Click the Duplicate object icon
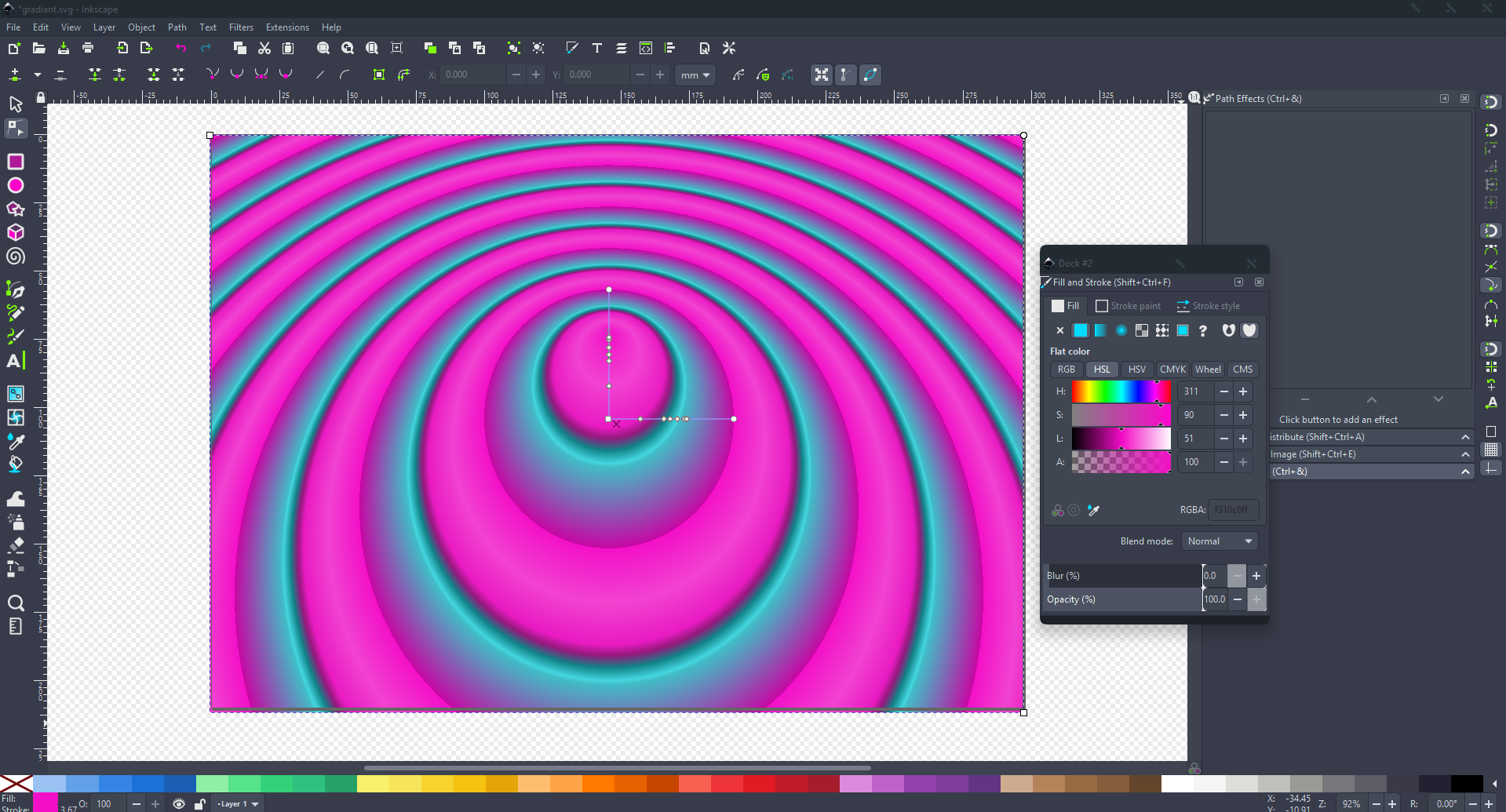This screenshot has height=812, width=1506. pyautogui.click(x=430, y=49)
